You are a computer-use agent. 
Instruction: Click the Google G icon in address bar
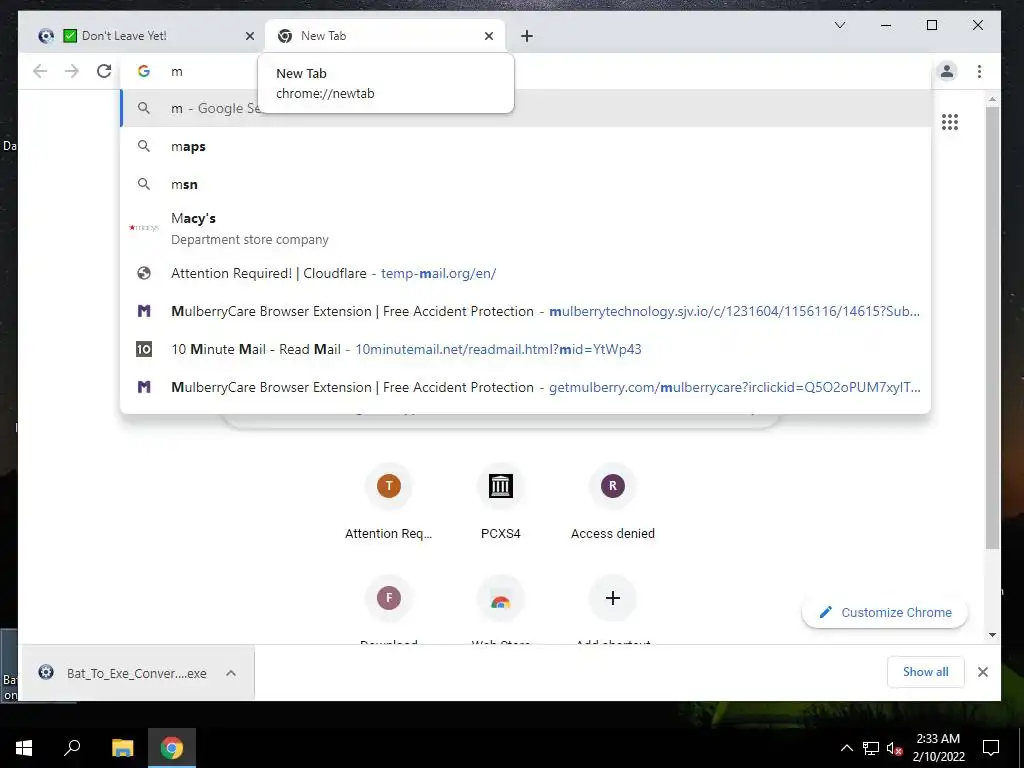(x=144, y=71)
